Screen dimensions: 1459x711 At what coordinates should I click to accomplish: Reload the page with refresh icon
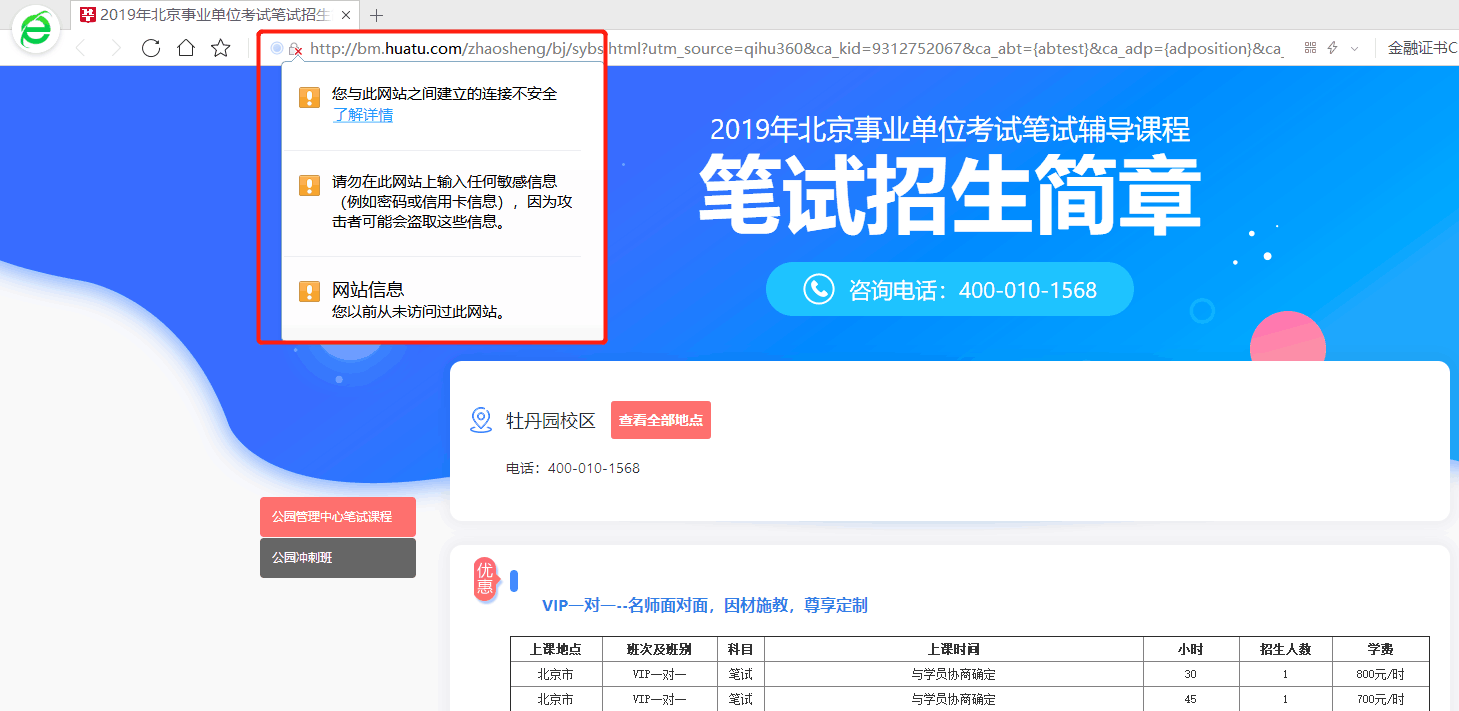pos(151,48)
